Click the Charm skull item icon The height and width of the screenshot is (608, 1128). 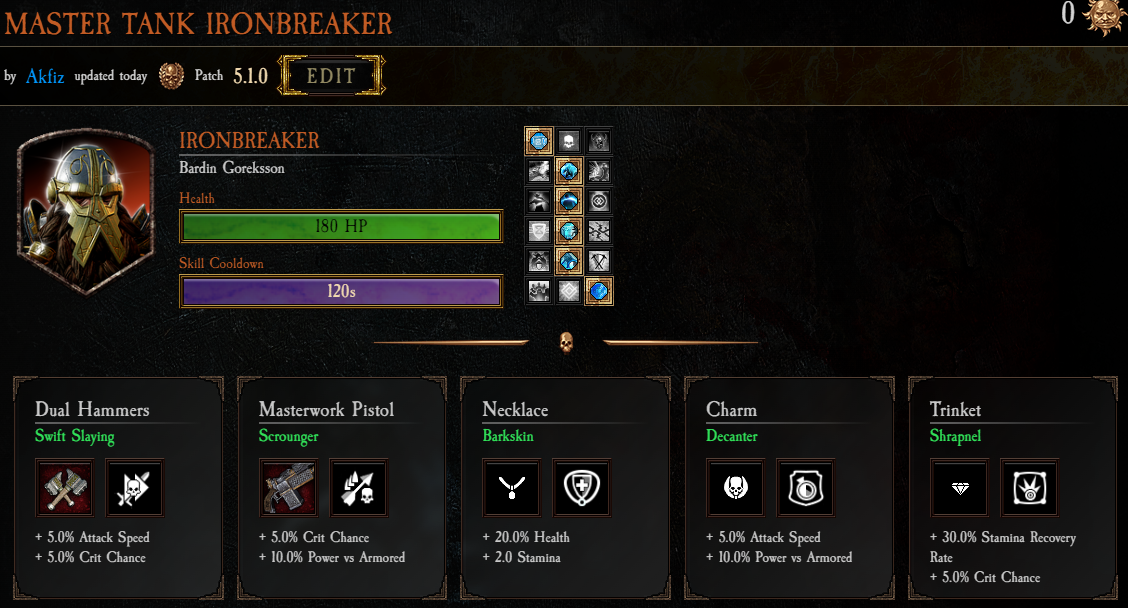(735, 488)
